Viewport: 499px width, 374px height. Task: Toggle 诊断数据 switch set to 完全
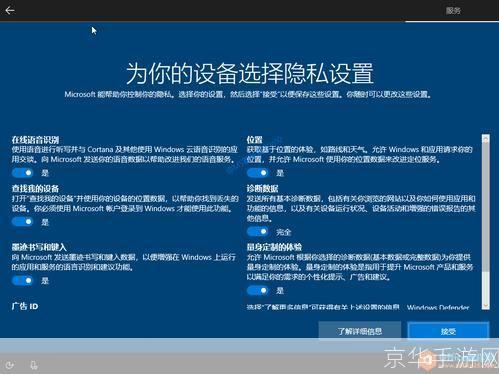tap(257, 231)
